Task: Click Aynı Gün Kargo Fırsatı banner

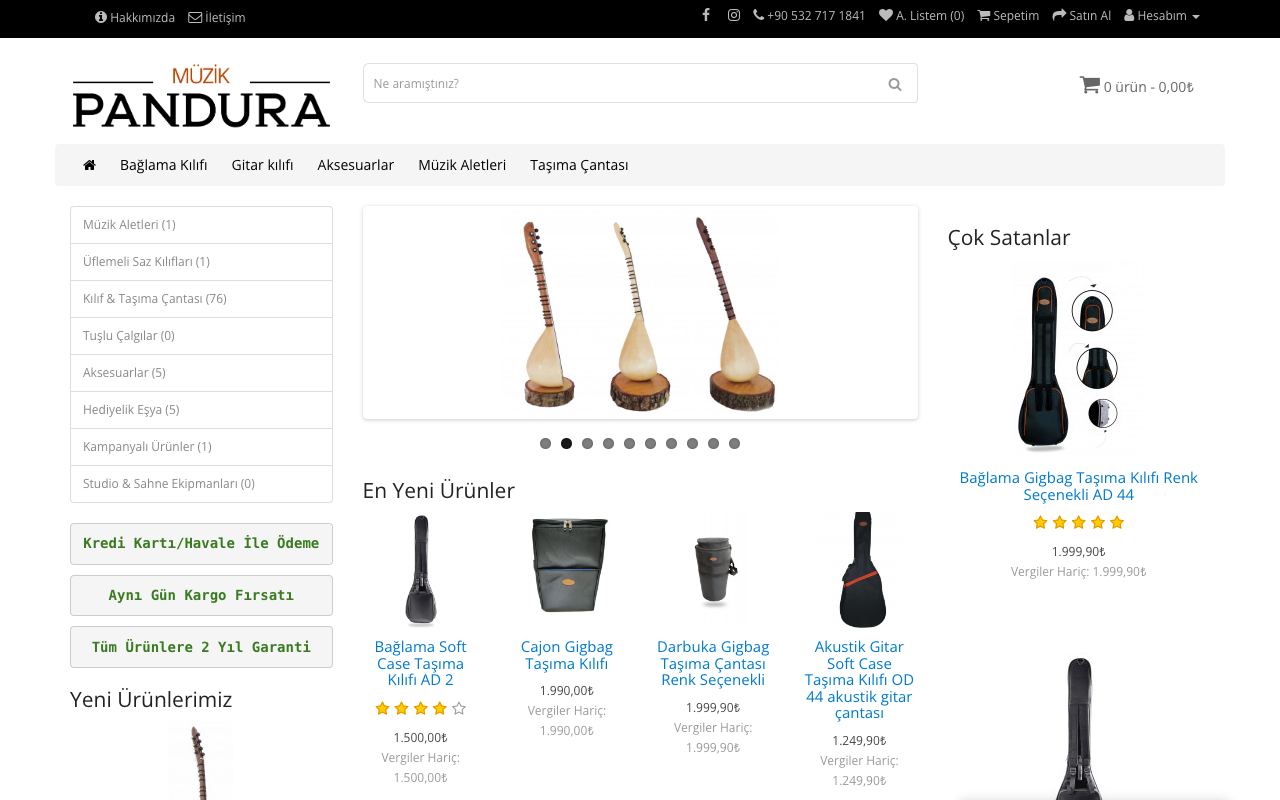Action: click(201, 596)
